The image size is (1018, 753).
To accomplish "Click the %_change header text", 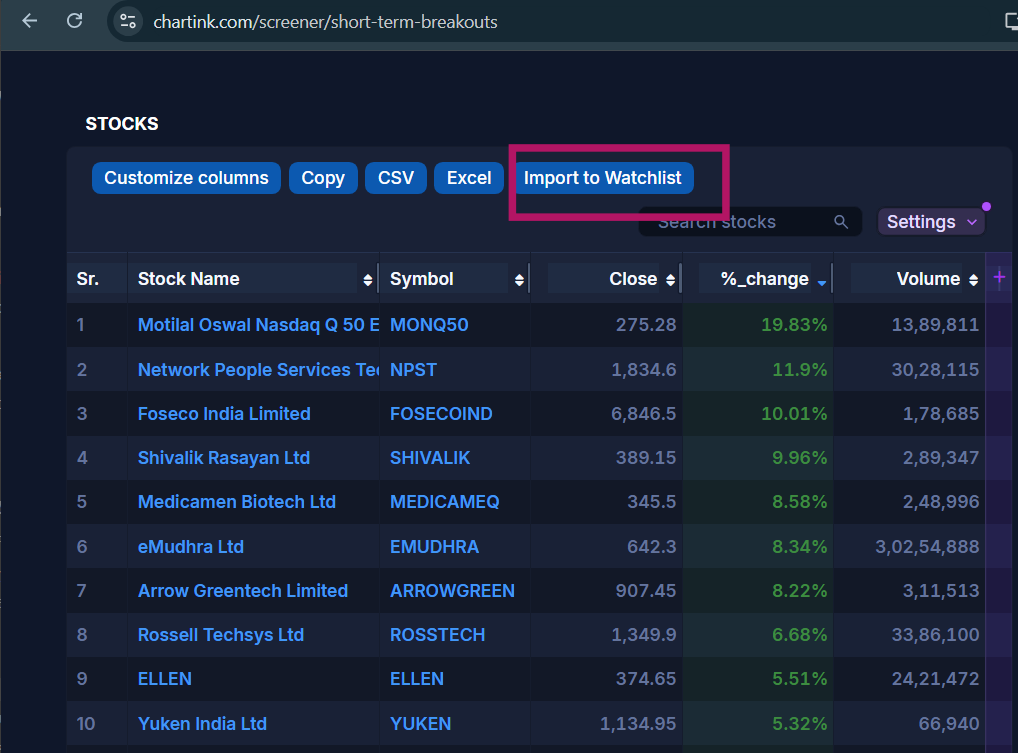I will (x=765, y=279).
